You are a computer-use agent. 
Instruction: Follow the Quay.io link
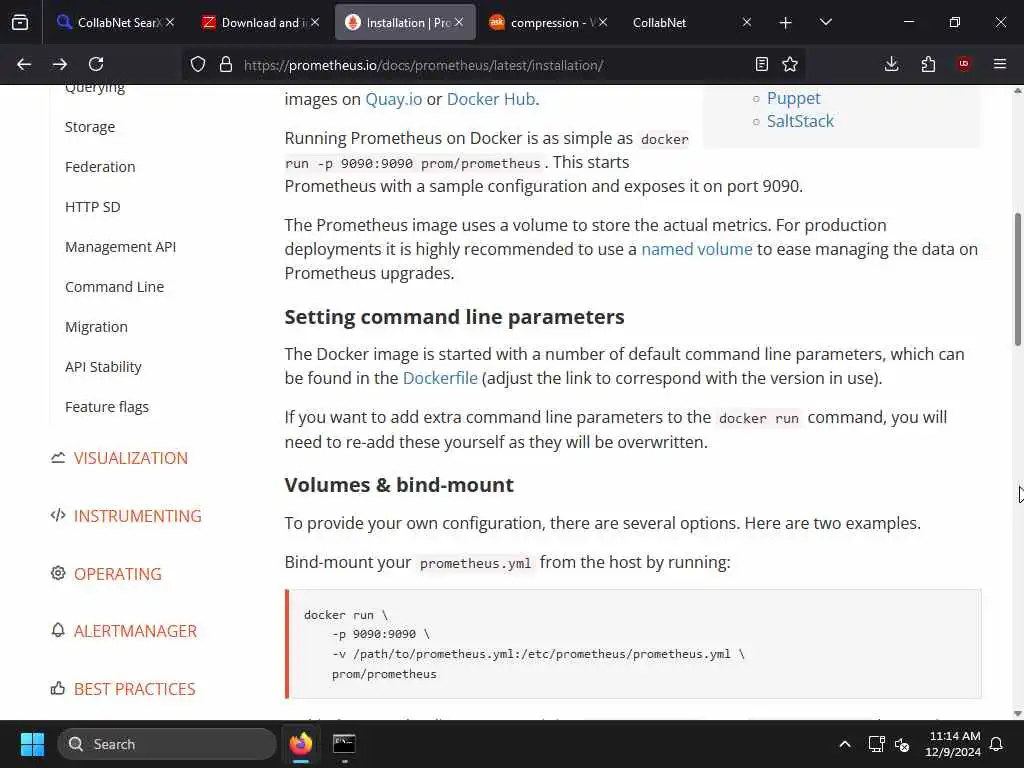point(394,99)
